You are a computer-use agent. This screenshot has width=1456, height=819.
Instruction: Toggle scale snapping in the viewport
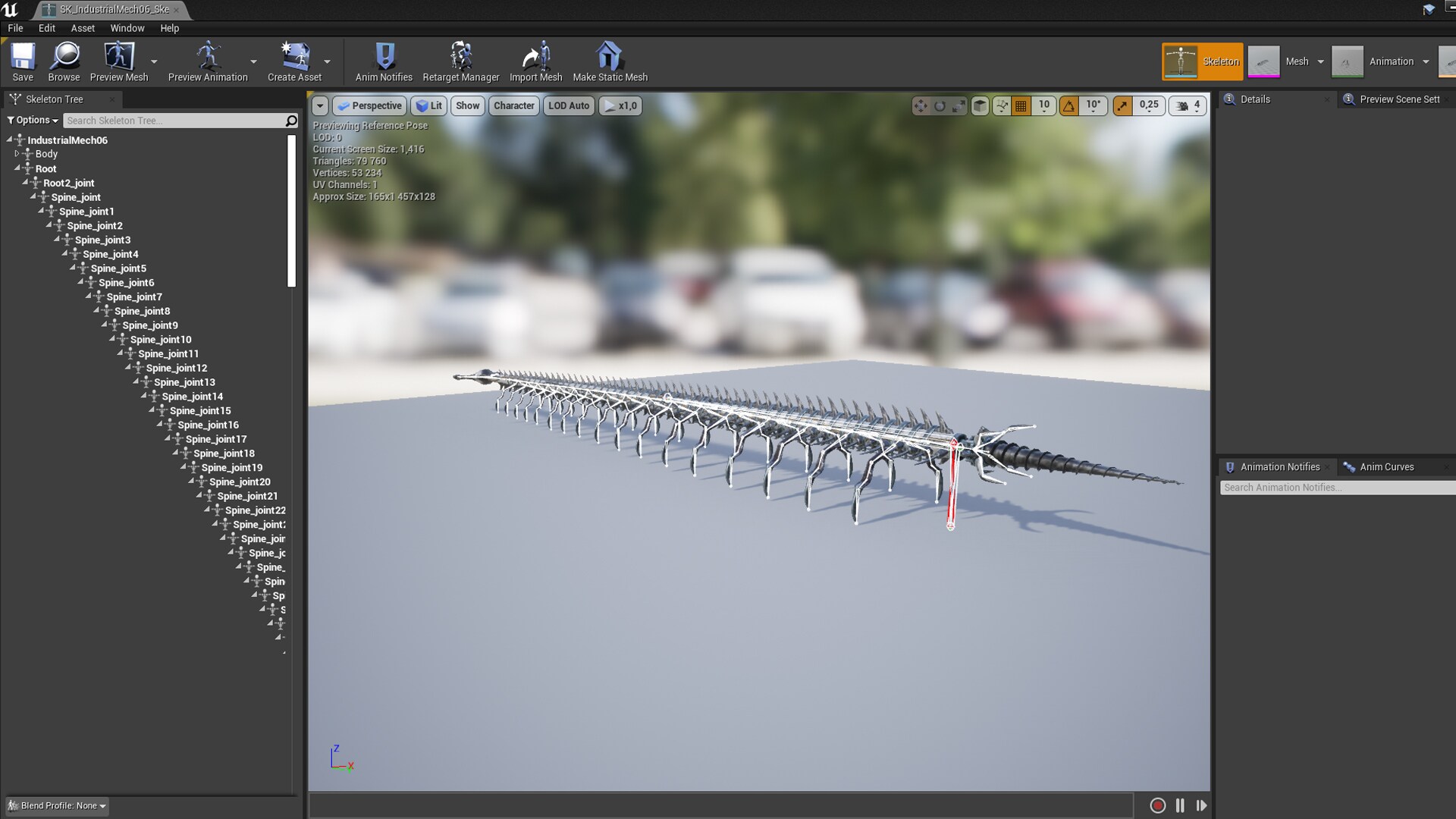[x=1122, y=106]
